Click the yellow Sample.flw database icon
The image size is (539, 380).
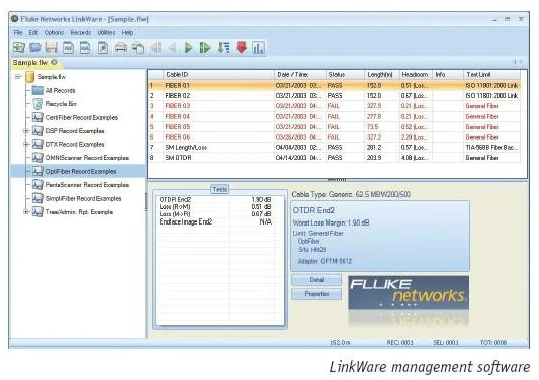click(x=30, y=77)
